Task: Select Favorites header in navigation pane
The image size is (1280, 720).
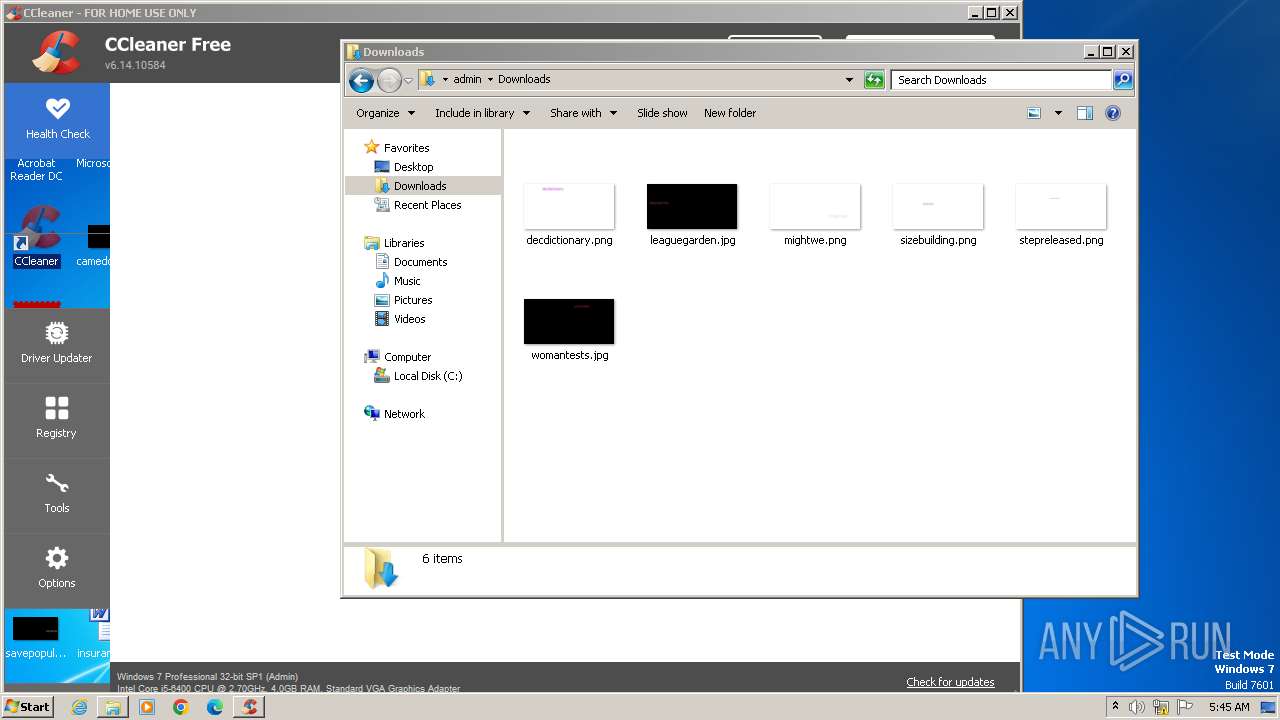Action: 406,148
